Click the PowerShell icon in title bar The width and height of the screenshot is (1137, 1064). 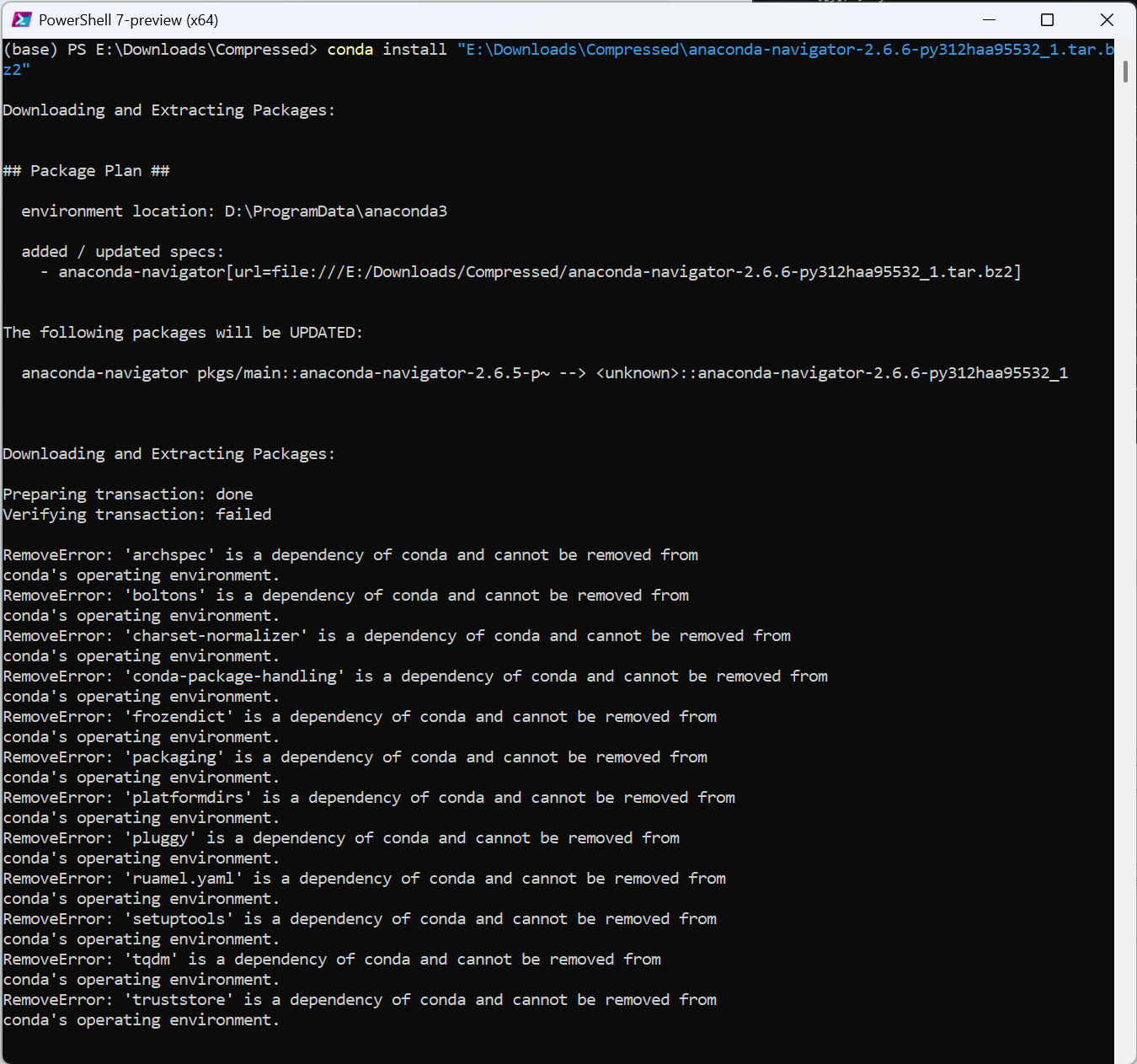(22, 19)
